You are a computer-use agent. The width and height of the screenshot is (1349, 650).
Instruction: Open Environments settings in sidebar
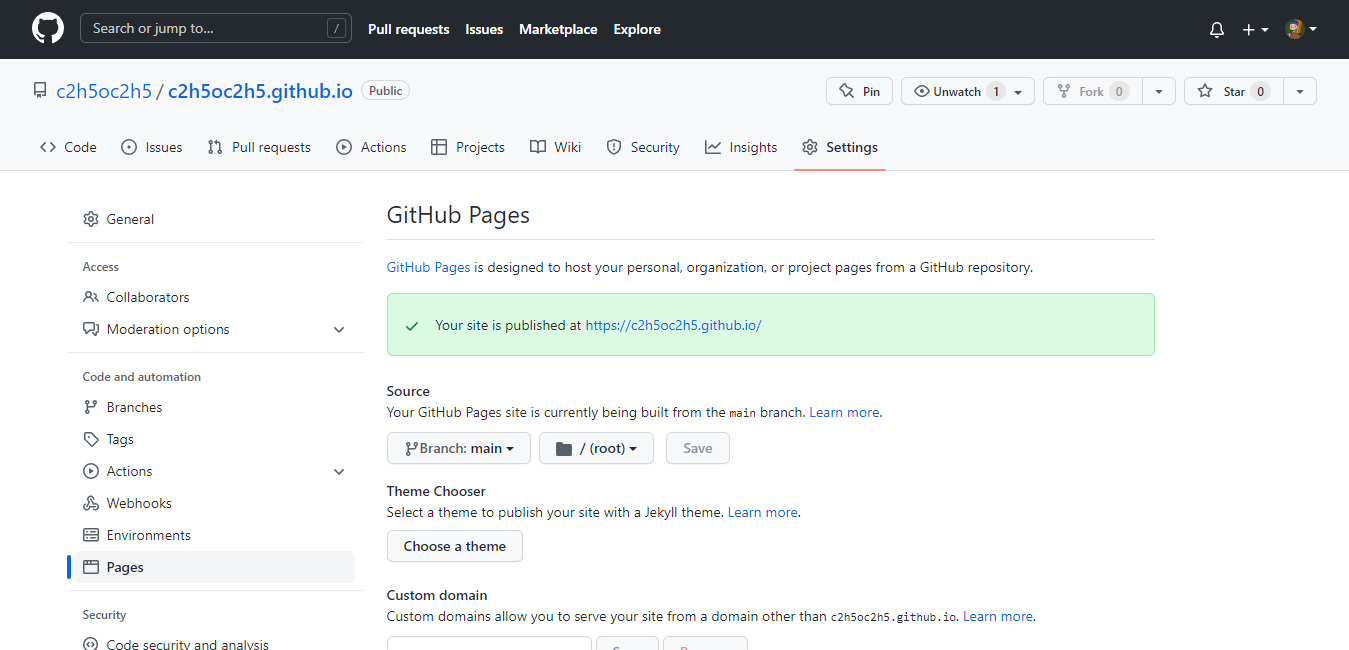pyautogui.click(x=148, y=535)
